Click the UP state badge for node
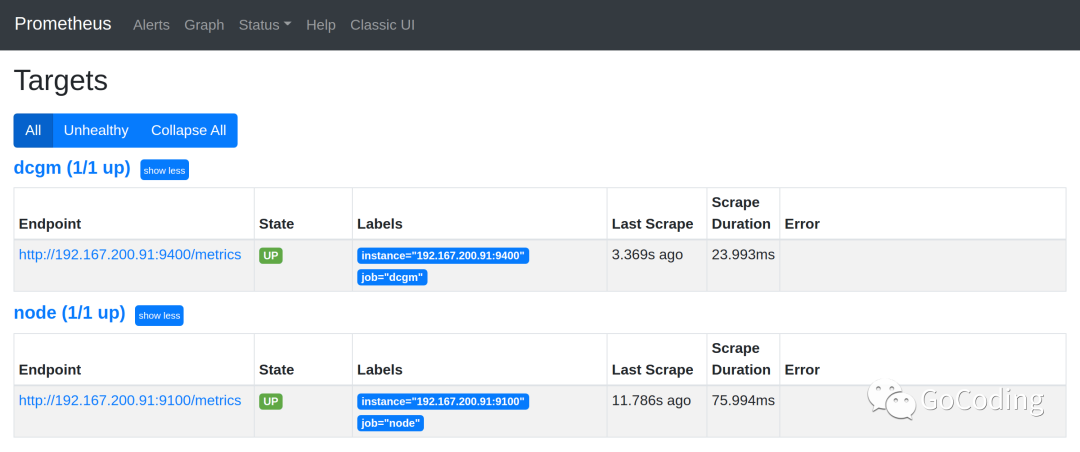The image size is (1080, 452). (x=271, y=402)
